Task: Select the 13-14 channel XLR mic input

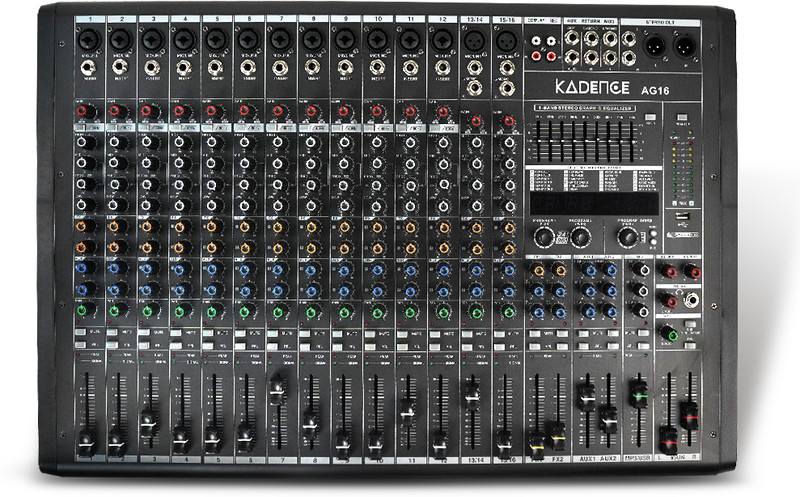Action: click(x=475, y=40)
